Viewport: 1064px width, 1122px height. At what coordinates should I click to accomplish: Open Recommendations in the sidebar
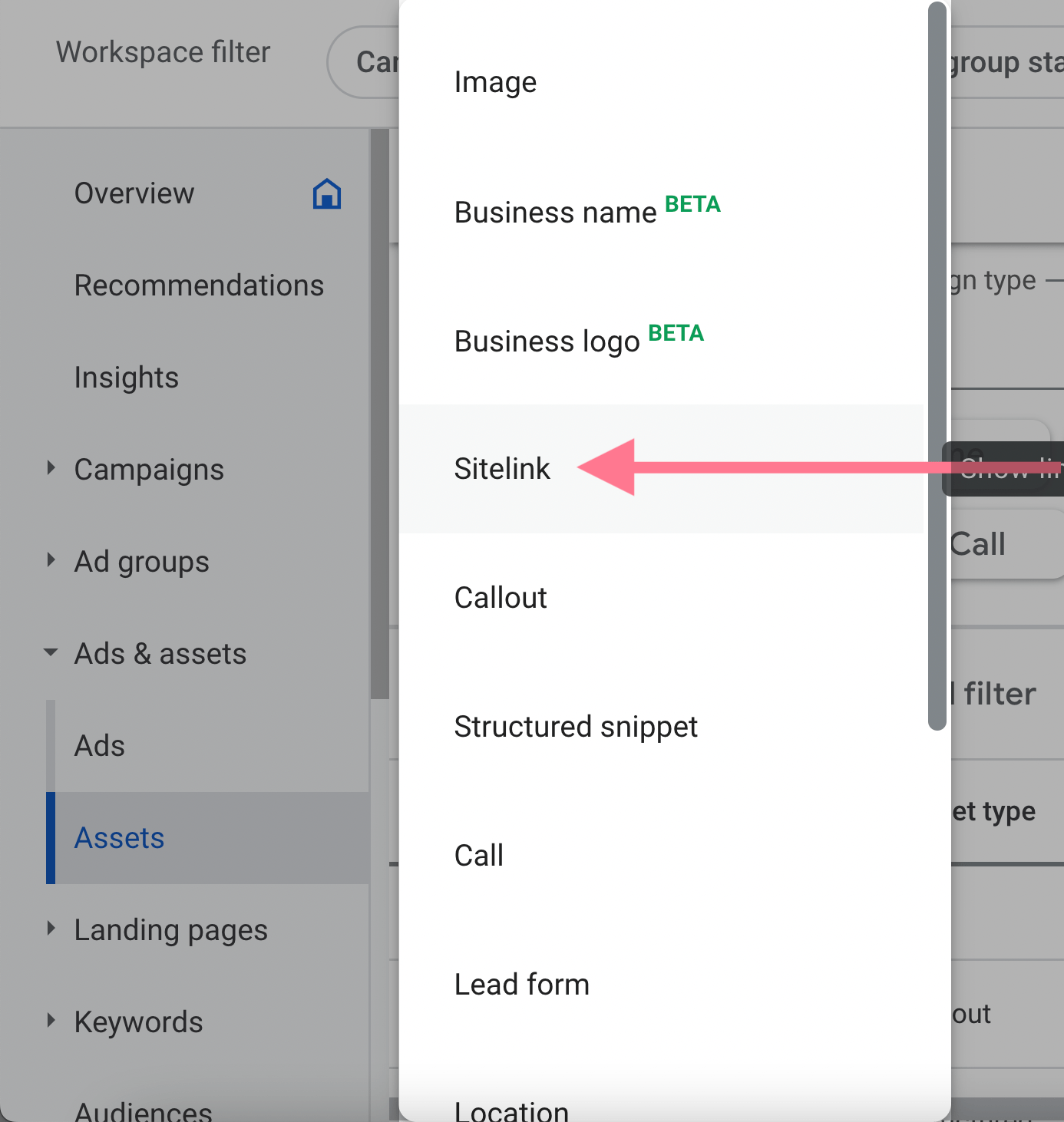tap(199, 285)
